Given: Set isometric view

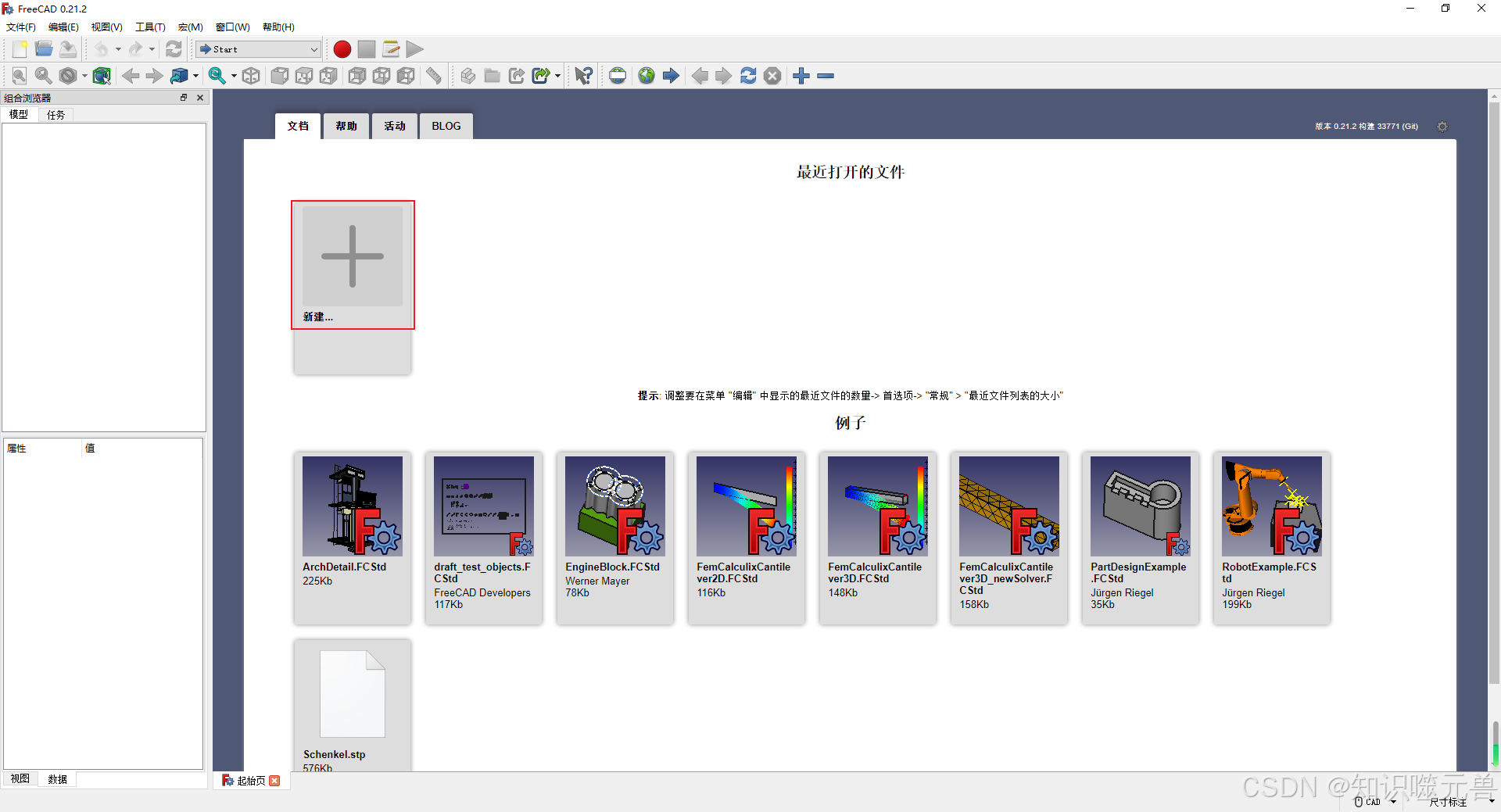Looking at the screenshot, I should (x=251, y=76).
